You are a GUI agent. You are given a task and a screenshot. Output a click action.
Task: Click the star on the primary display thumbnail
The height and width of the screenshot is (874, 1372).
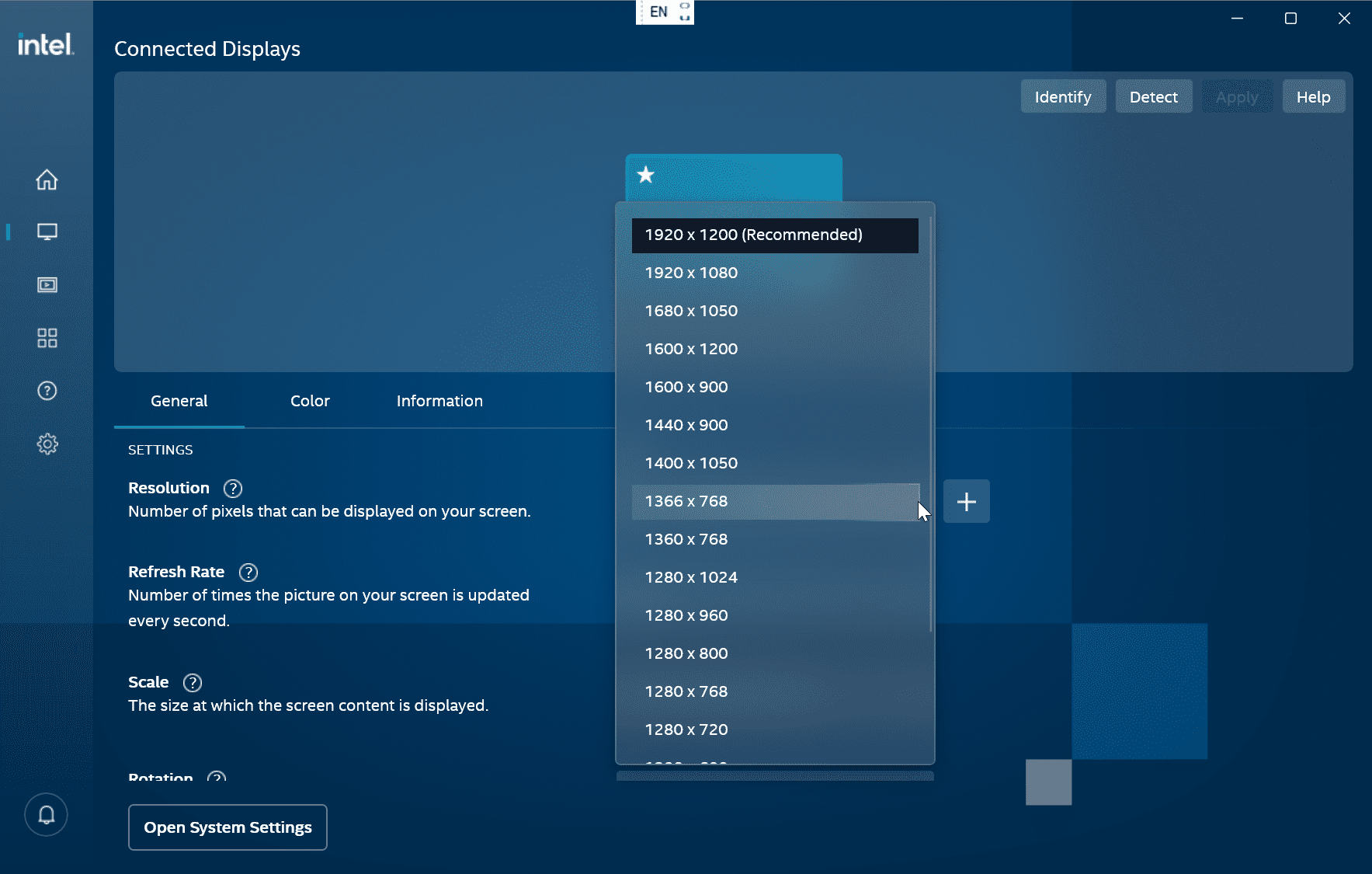(646, 175)
